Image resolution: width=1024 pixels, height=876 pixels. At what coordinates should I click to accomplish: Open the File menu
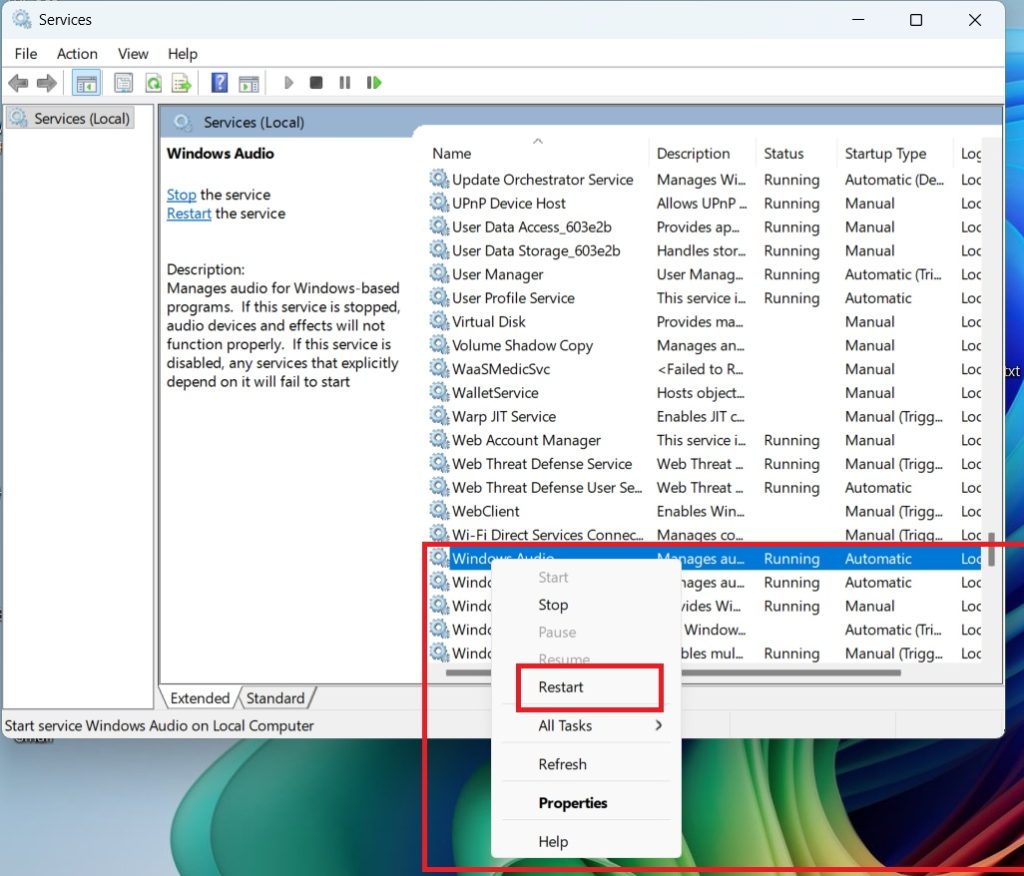click(26, 54)
